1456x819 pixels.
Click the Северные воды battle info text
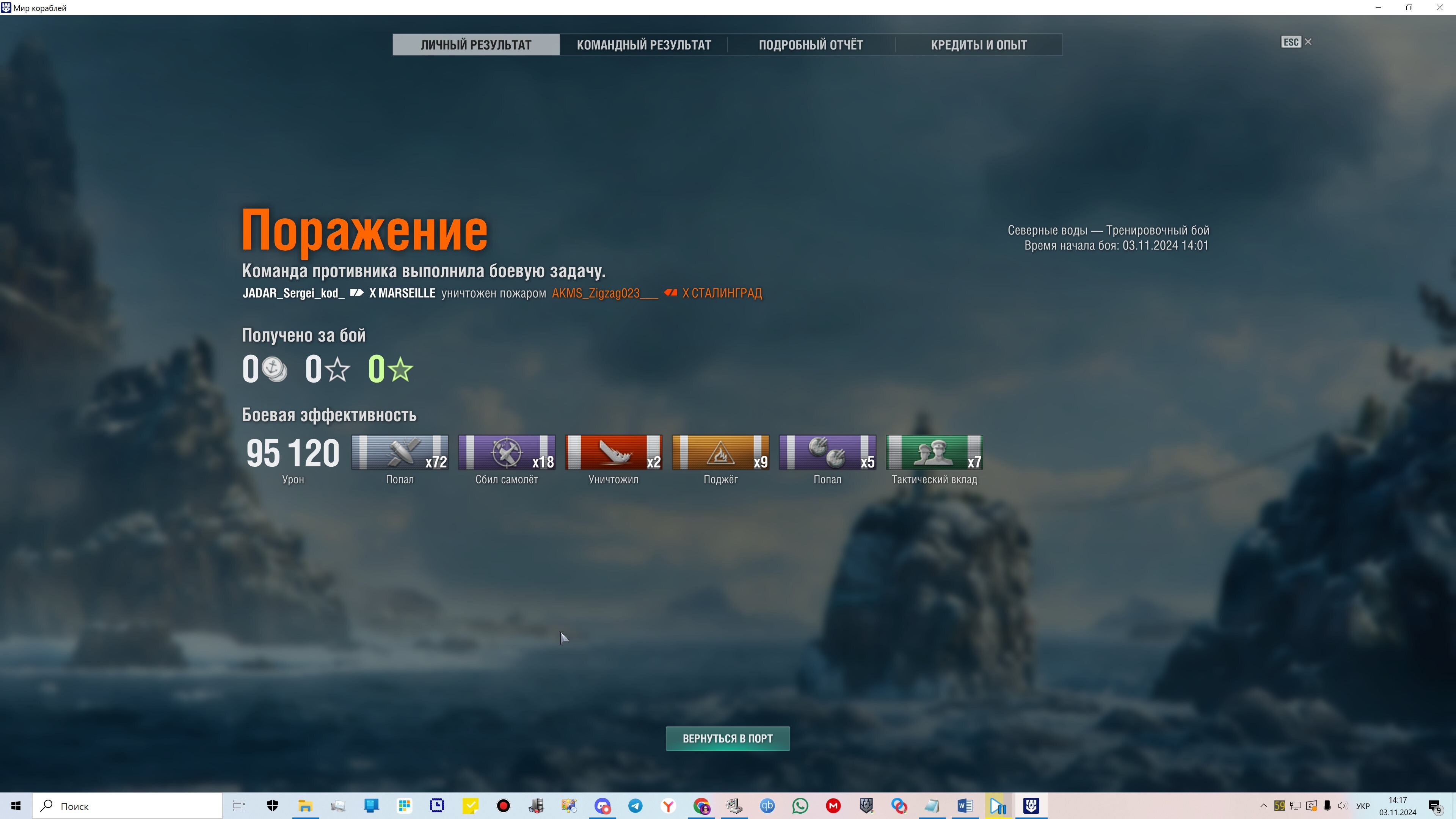1108,230
